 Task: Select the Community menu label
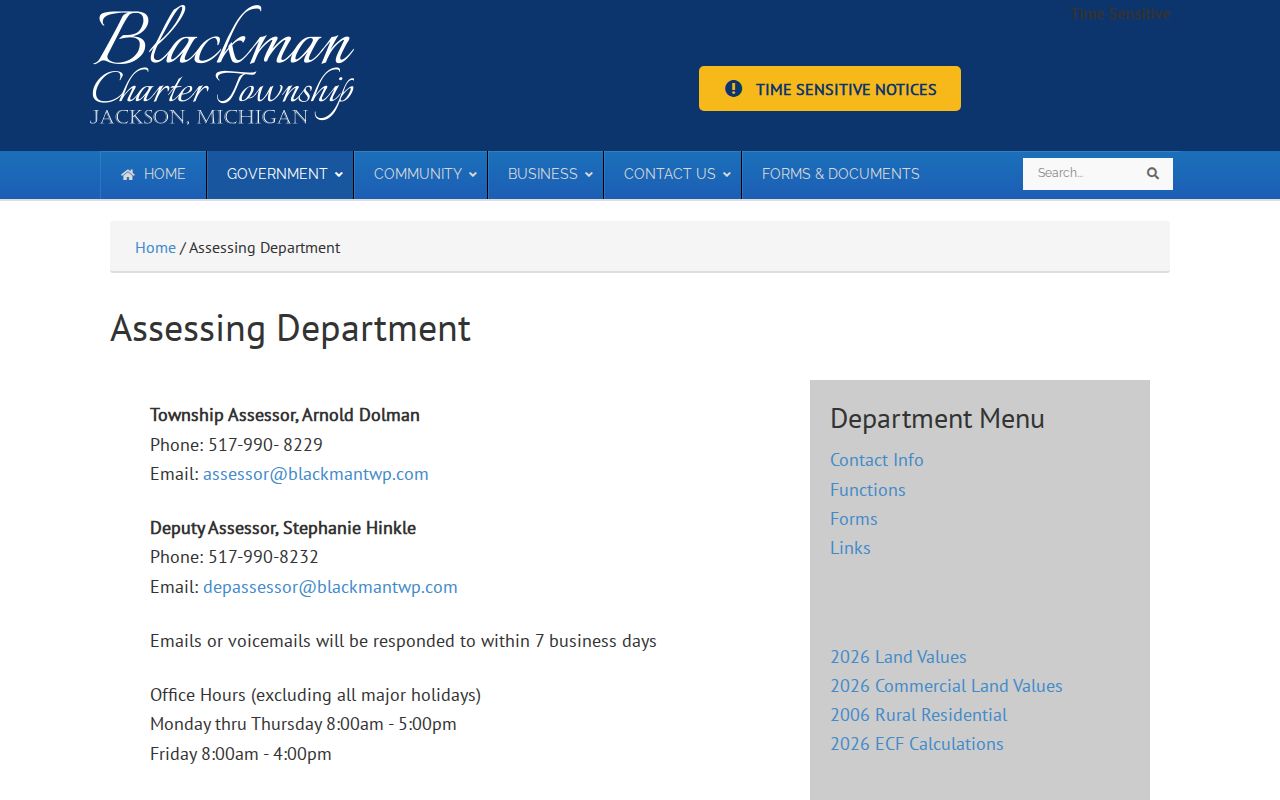point(418,174)
